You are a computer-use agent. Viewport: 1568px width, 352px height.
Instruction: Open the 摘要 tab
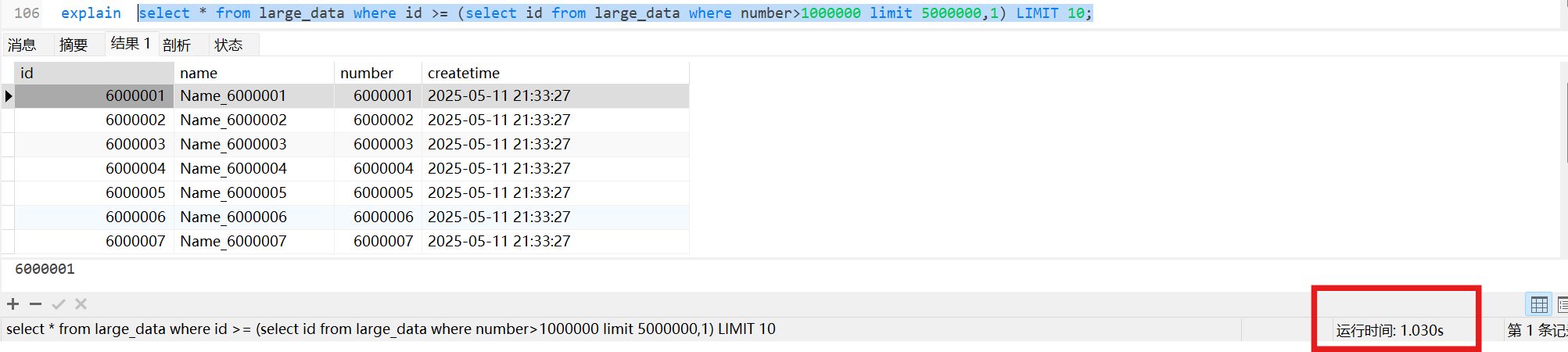click(x=74, y=45)
